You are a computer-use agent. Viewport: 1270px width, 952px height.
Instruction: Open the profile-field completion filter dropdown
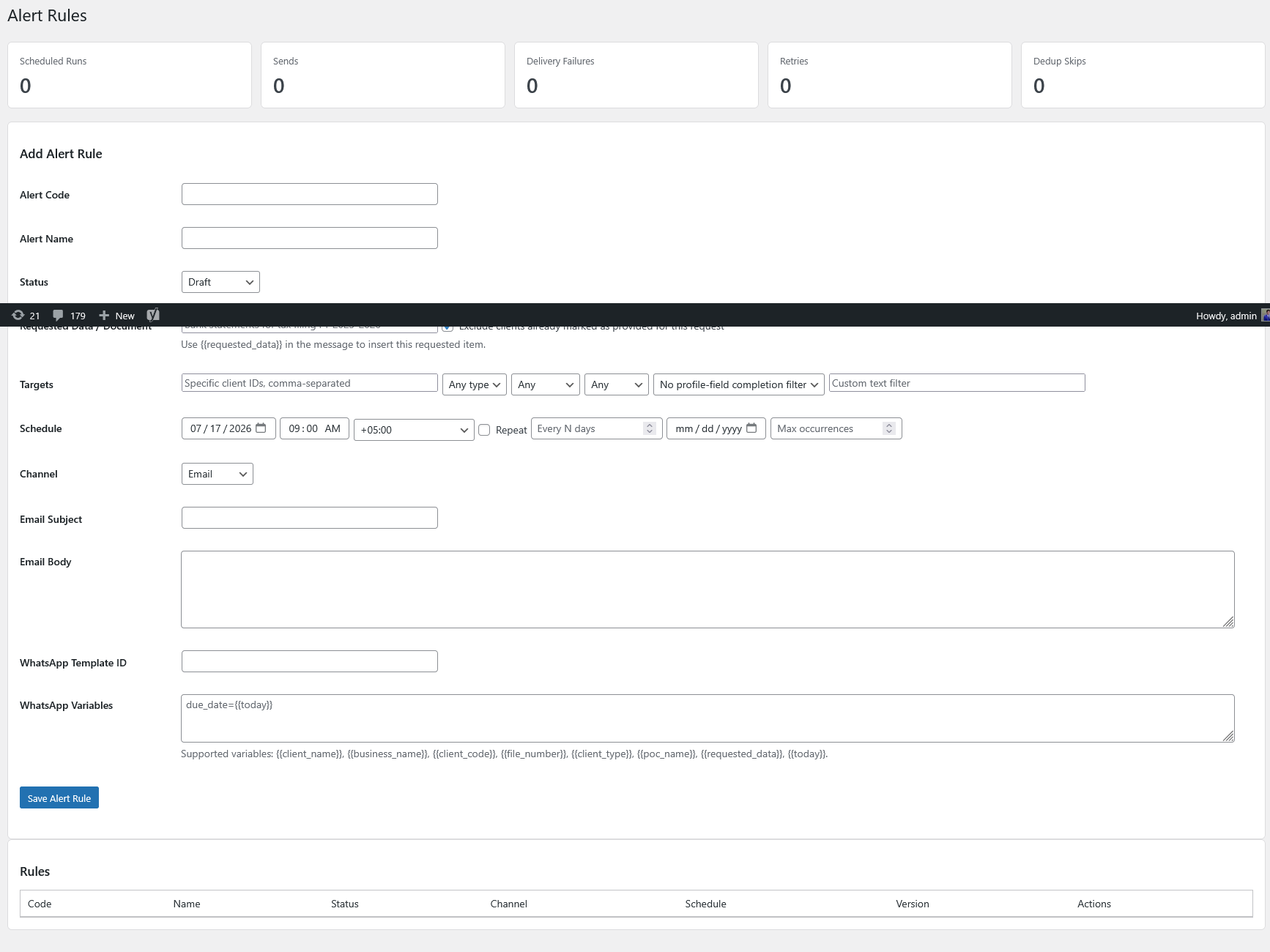pos(739,384)
